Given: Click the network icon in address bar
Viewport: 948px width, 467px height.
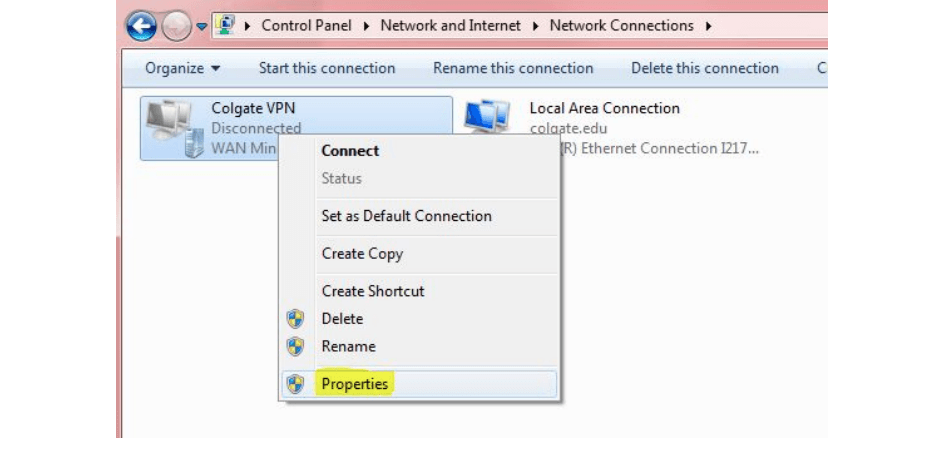Looking at the screenshot, I should pyautogui.click(x=226, y=25).
